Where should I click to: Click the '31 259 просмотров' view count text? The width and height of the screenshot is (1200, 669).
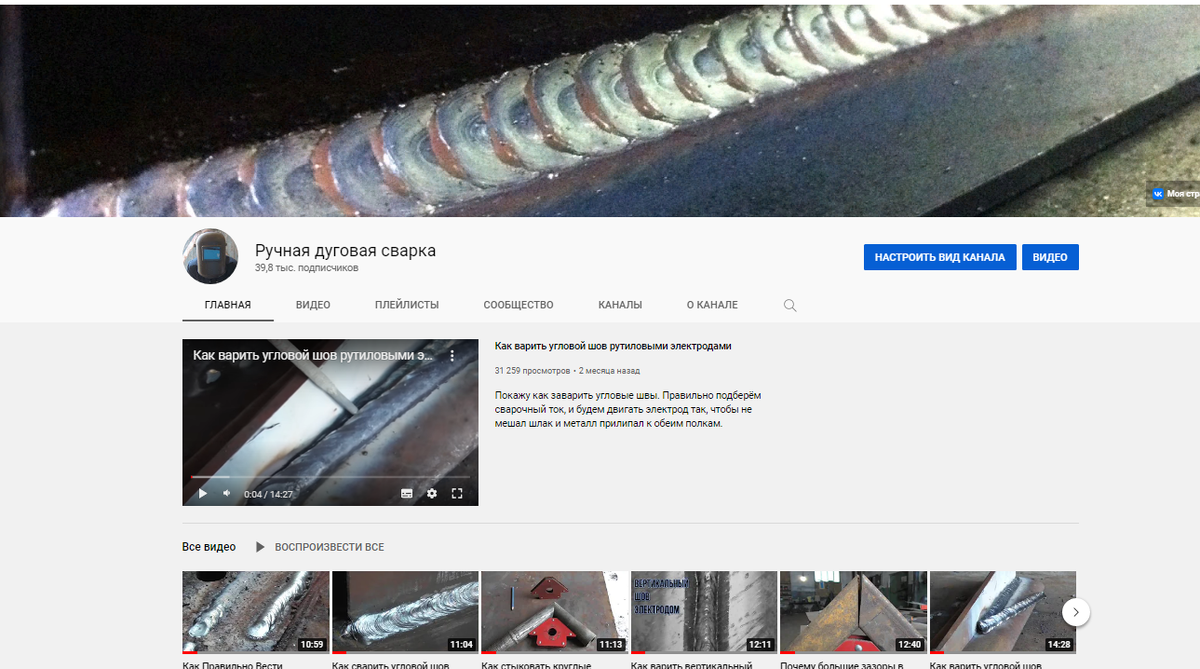pyautogui.click(x=532, y=370)
